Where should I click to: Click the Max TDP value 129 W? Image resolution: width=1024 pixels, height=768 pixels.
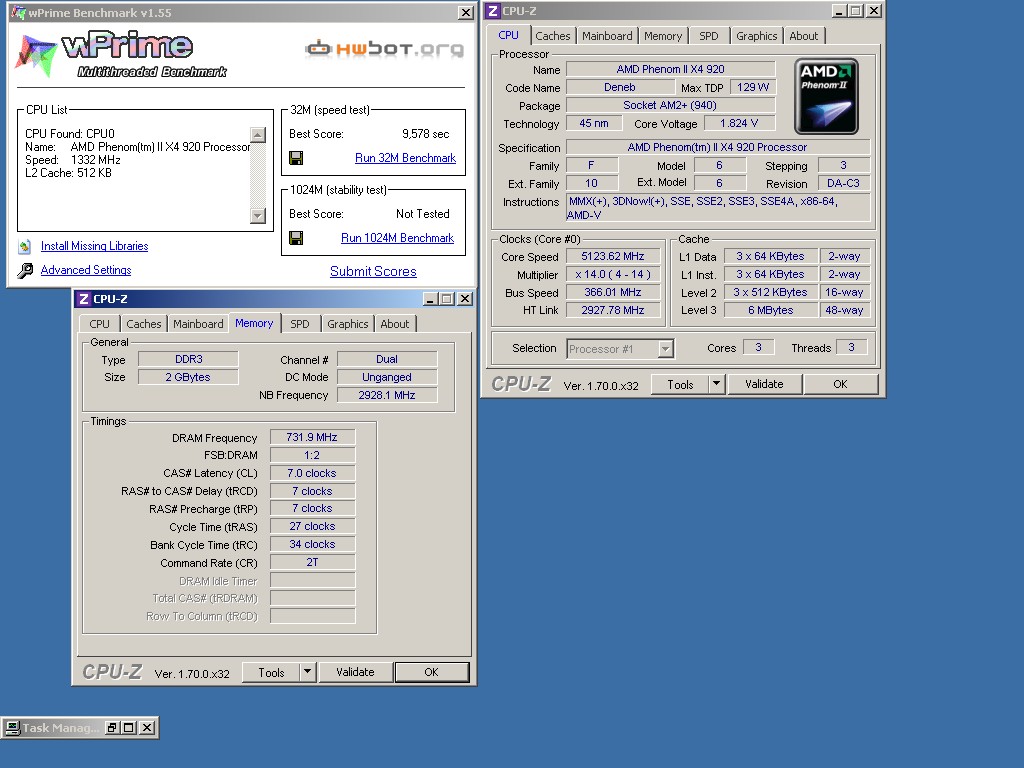point(752,87)
